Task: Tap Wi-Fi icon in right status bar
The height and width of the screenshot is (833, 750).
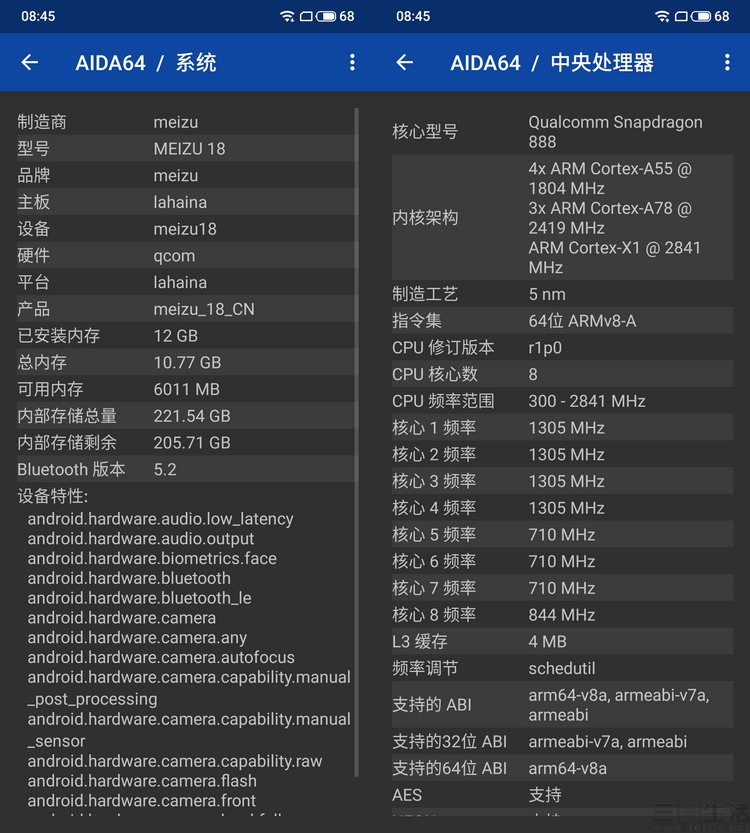Action: [662, 16]
